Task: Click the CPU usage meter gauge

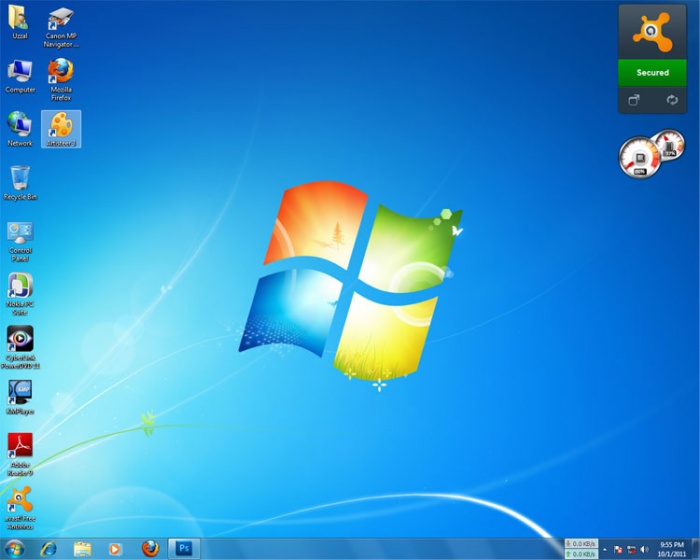Action: pos(639,157)
